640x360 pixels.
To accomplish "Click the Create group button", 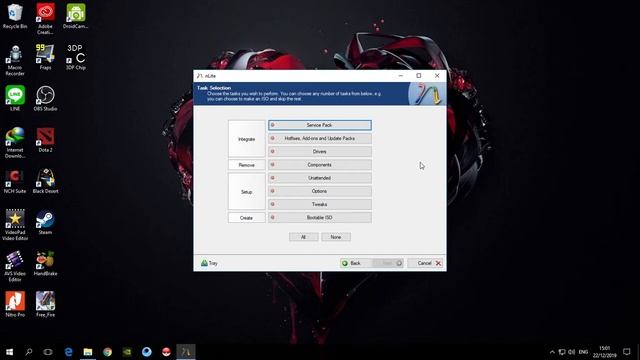I will (247, 218).
